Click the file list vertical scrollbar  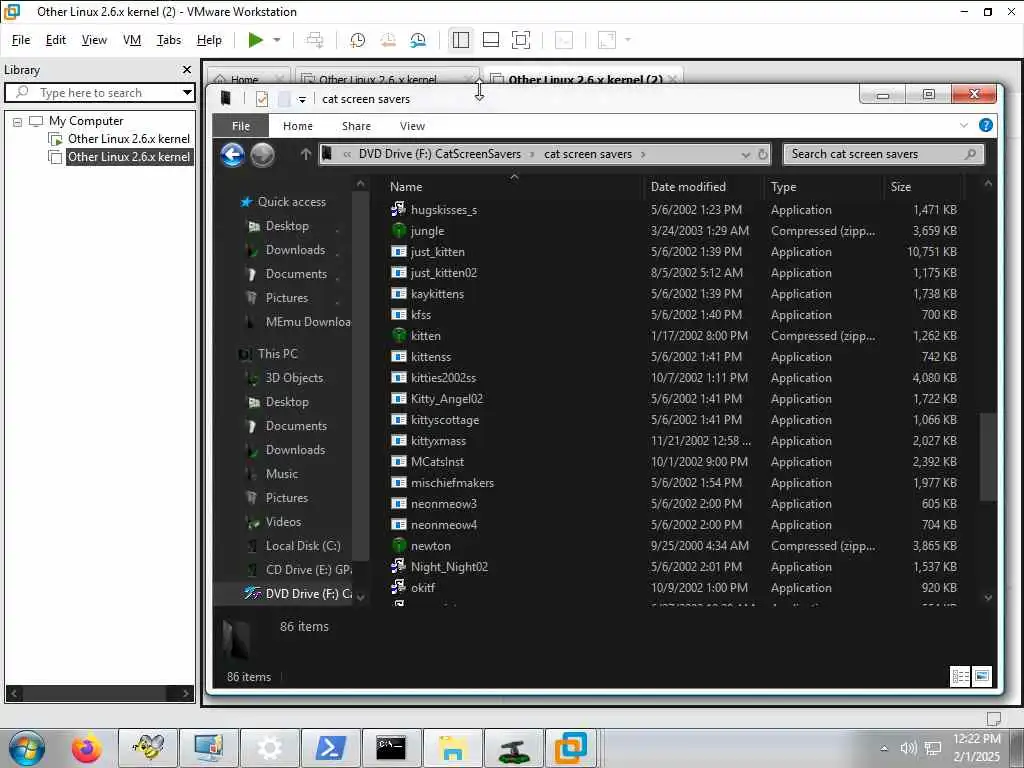[x=988, y=456]
